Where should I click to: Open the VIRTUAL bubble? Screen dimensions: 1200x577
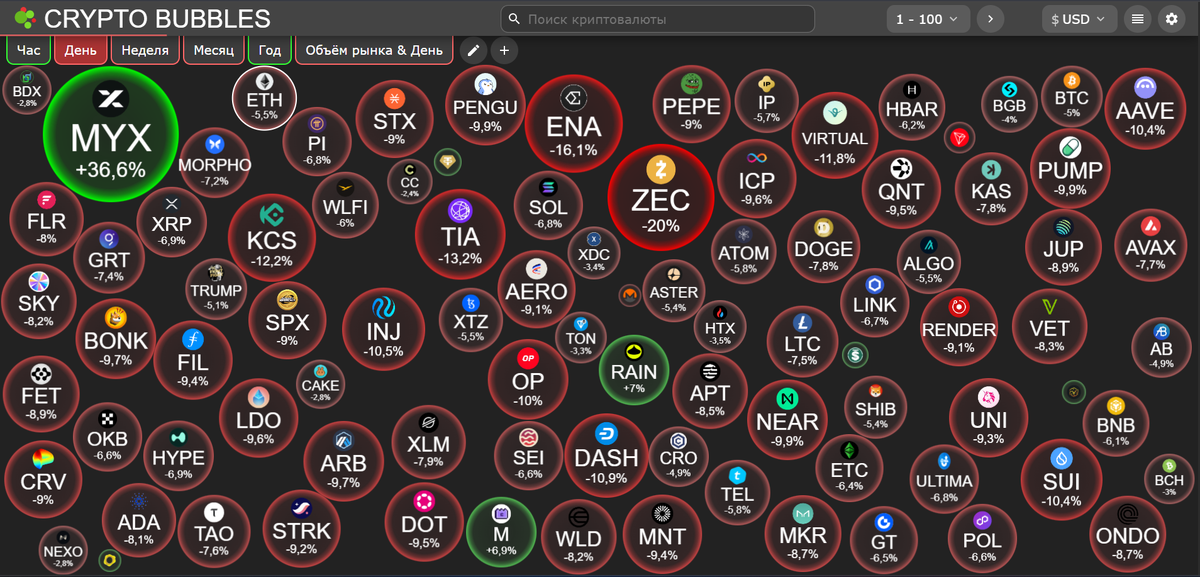[x=835, y=136]
